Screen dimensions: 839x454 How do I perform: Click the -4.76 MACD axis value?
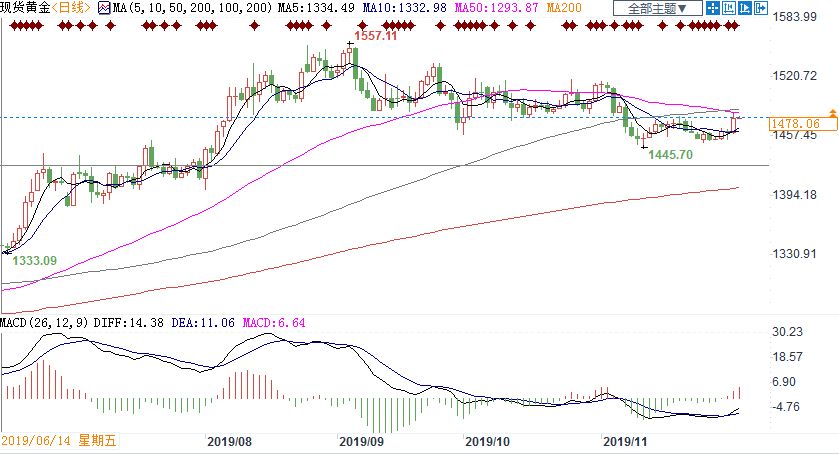tap(785, 407)
